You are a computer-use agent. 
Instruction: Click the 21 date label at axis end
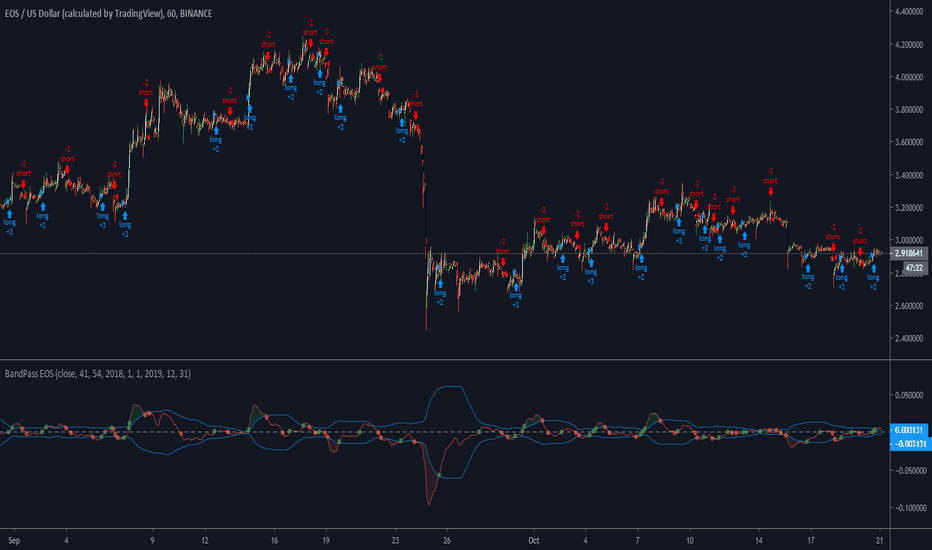coord(880,540)
